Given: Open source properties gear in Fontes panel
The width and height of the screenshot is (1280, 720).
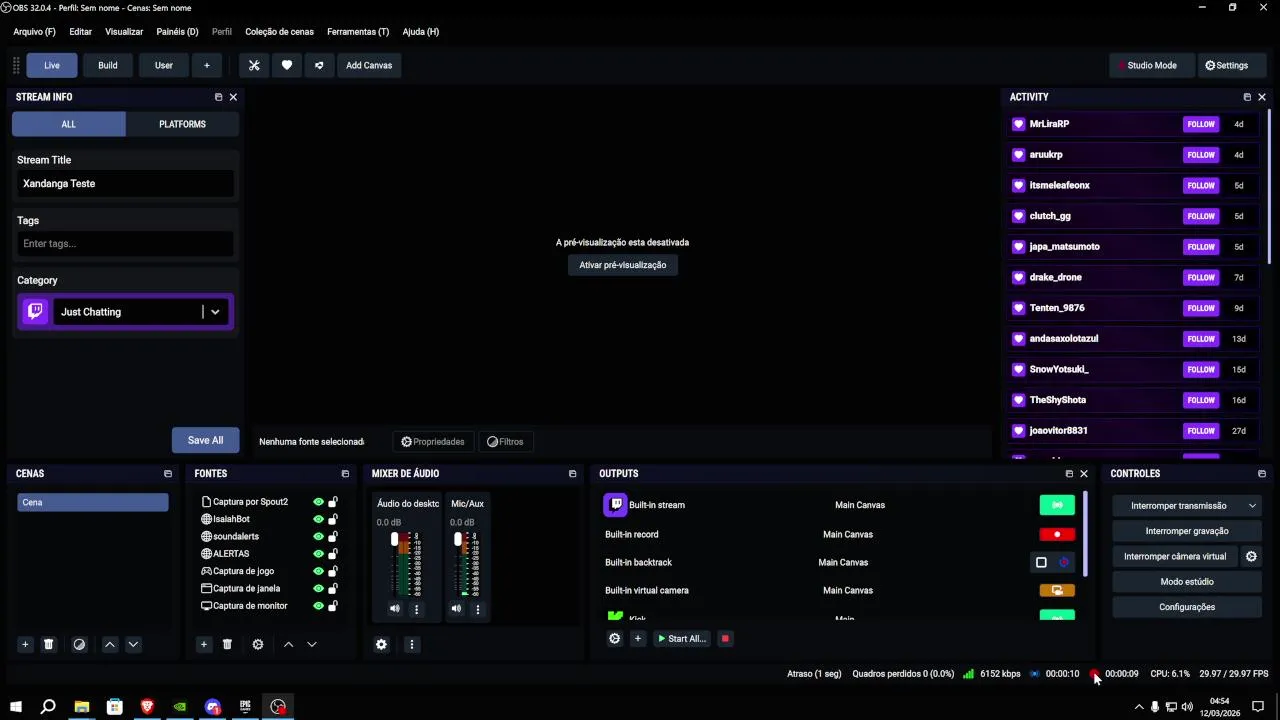Looking at the screenshot, I should pyautogui.click(x=258, y=645).
